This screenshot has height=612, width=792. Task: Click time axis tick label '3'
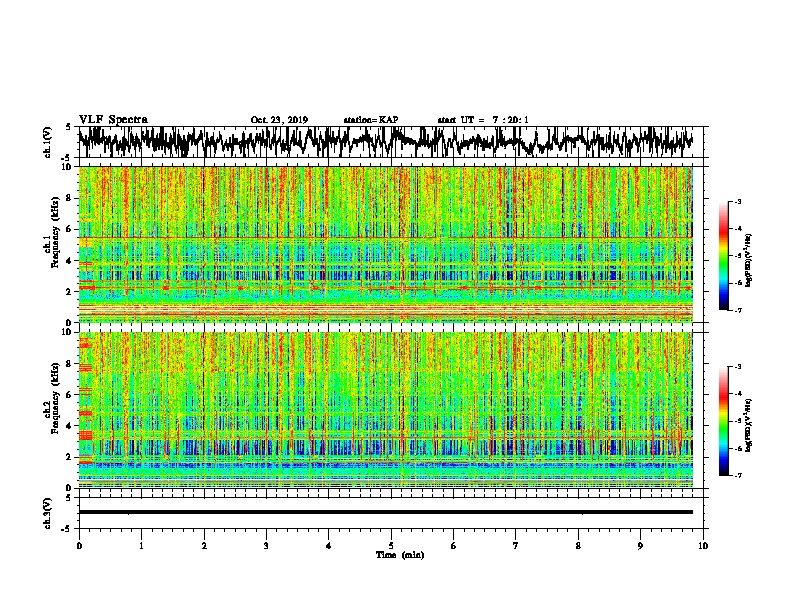(266, 546)
